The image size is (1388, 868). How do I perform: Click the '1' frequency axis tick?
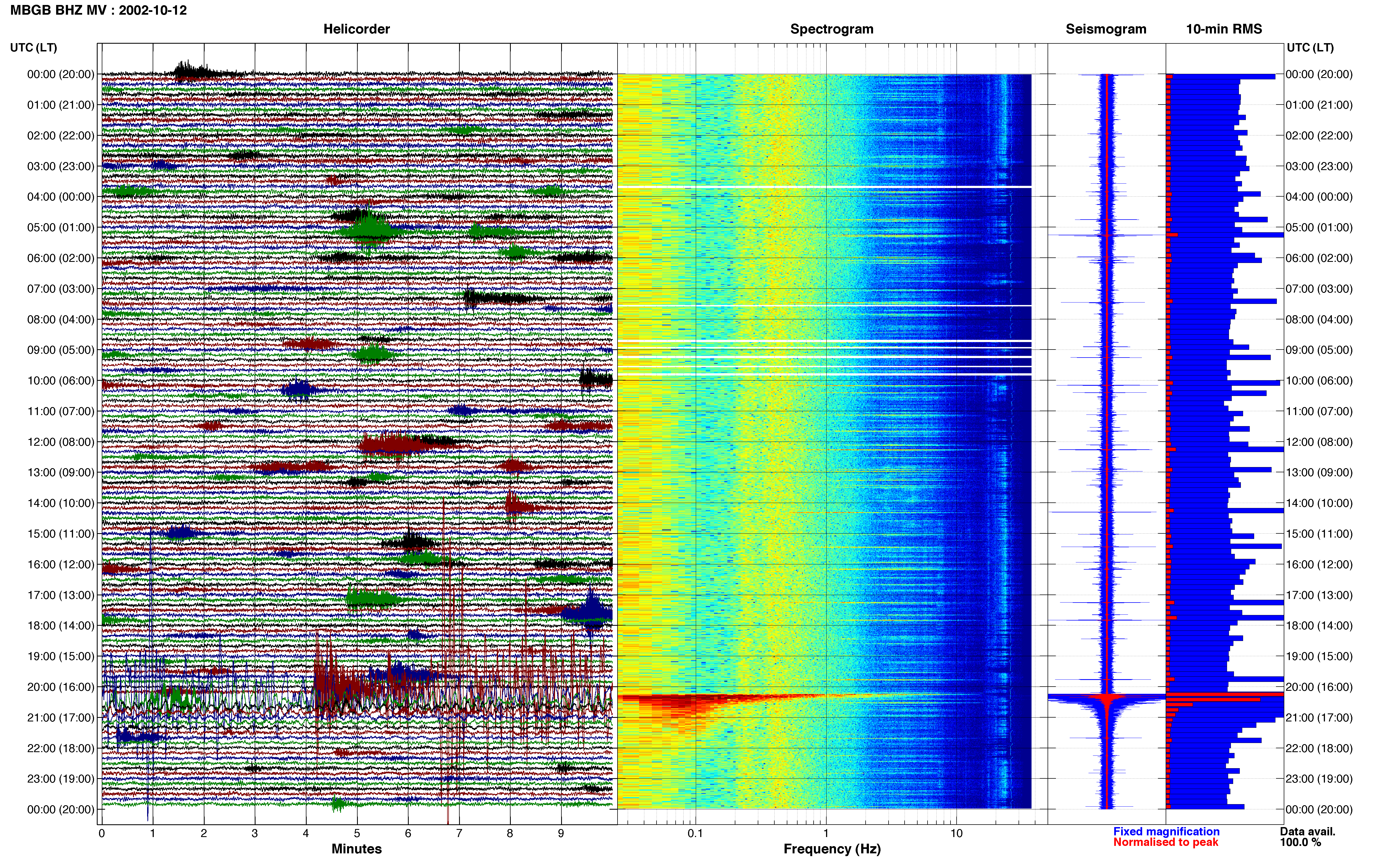coord(826,833)
